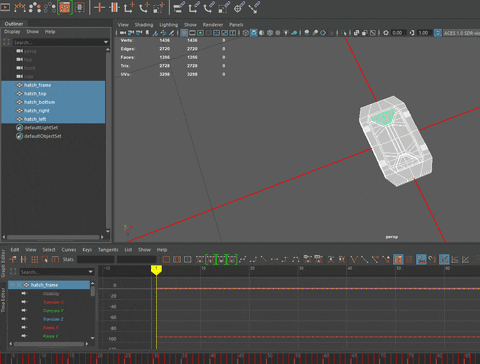The image size is (480, 364).
Task: Click the Outliner scroll-up arrow
Action: click(x=108, y=50)
